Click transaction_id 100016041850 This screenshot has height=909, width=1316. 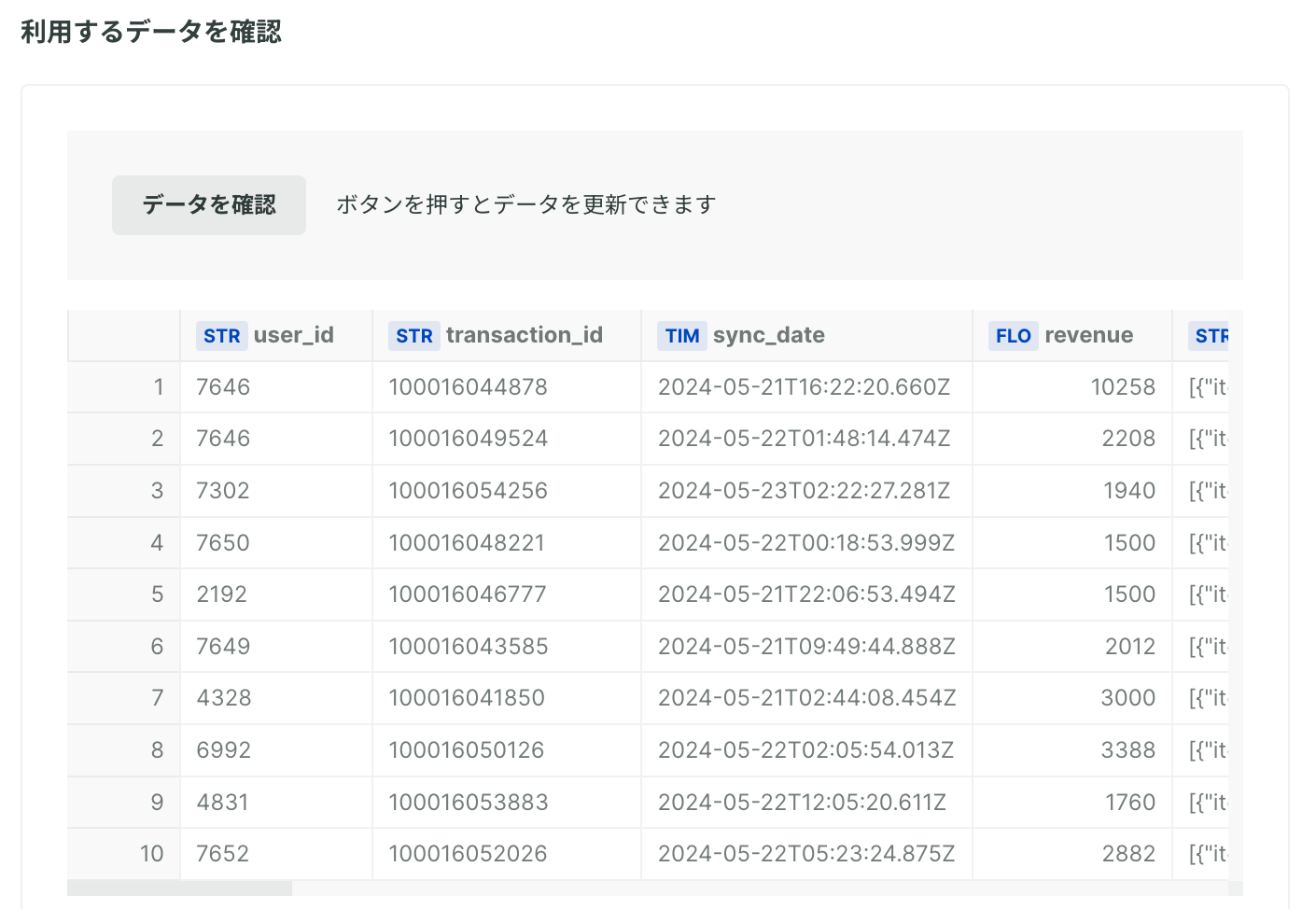[x=467, y=698]
